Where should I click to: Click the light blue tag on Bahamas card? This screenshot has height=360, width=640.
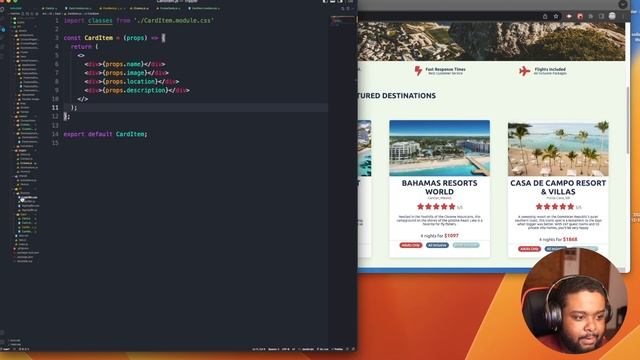(466, 245)
